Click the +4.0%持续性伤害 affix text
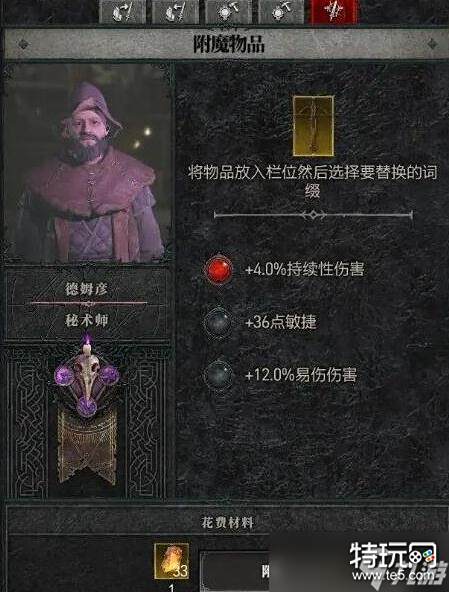 point(304,270)
